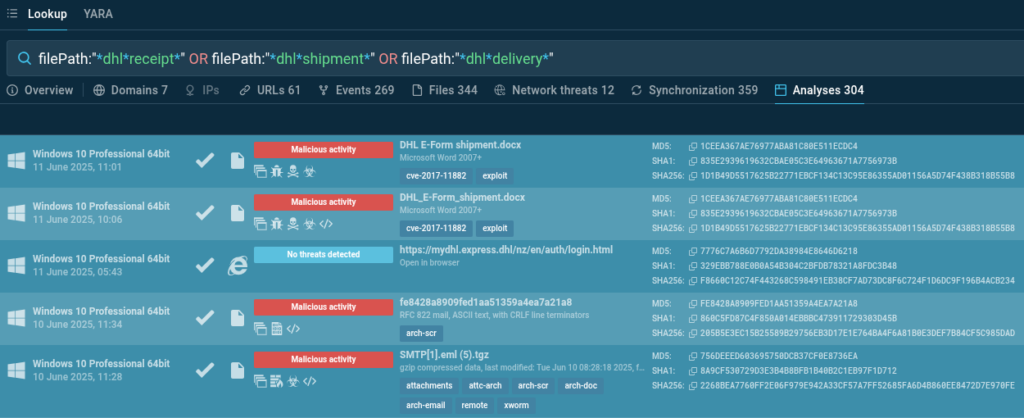Click the document icon in the 10:06 analysis row
1024x418 pixels.
pyautogui.click(x=237, y=211)
